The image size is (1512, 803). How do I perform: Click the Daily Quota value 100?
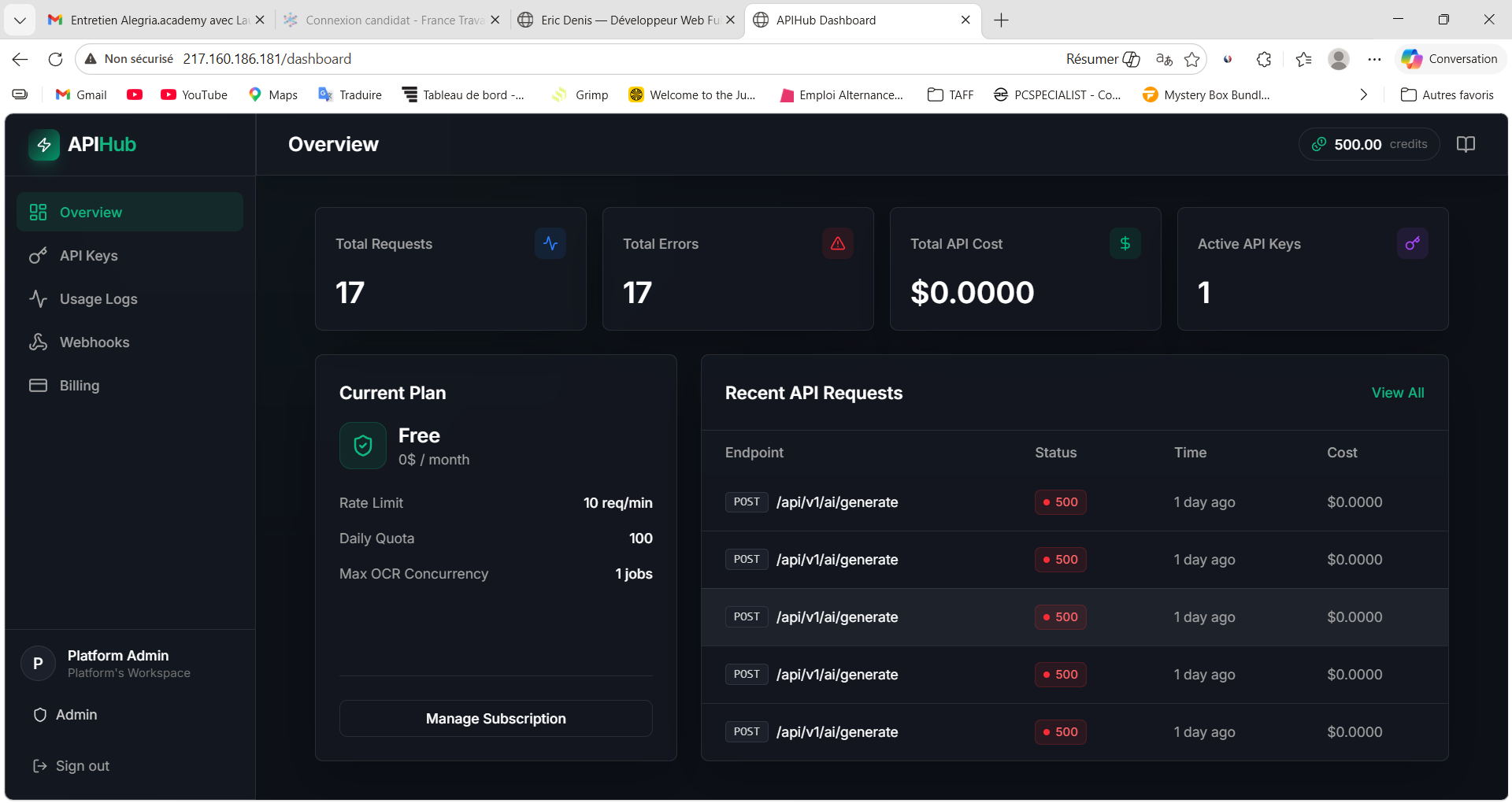pyautogui.click(x=640, y=538)
